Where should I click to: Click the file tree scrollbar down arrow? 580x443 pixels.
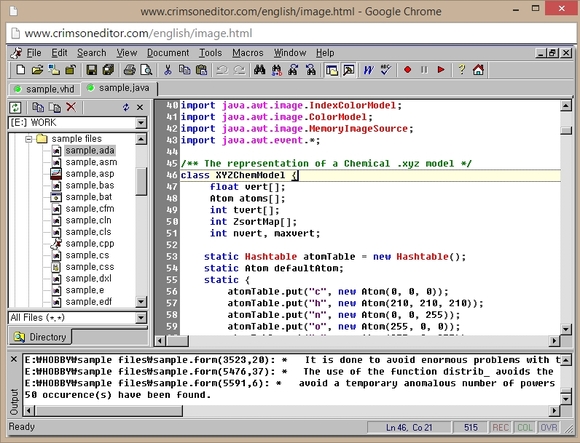141,301
